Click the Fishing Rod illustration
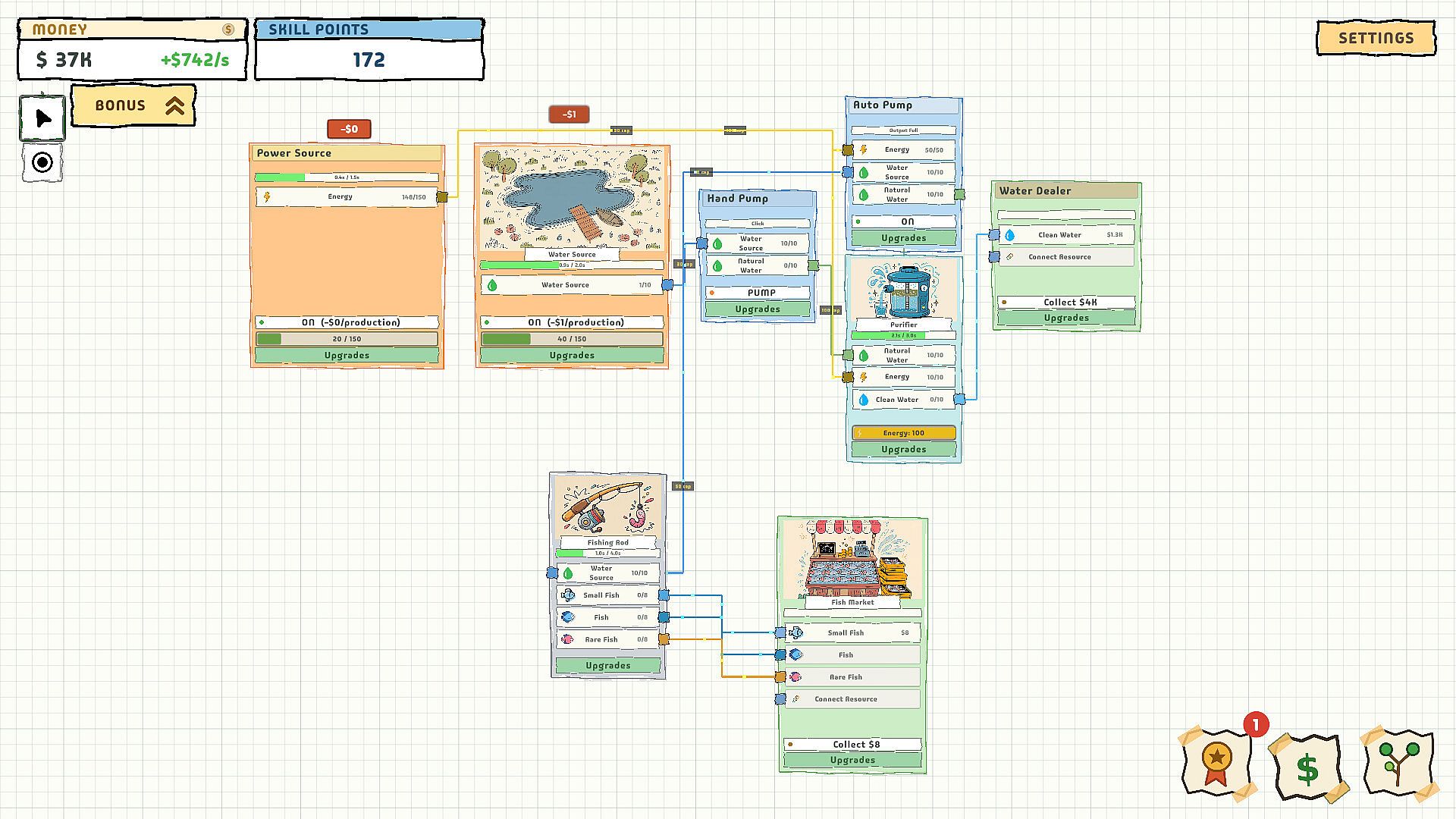1456x819 pixels. point(607,507)
